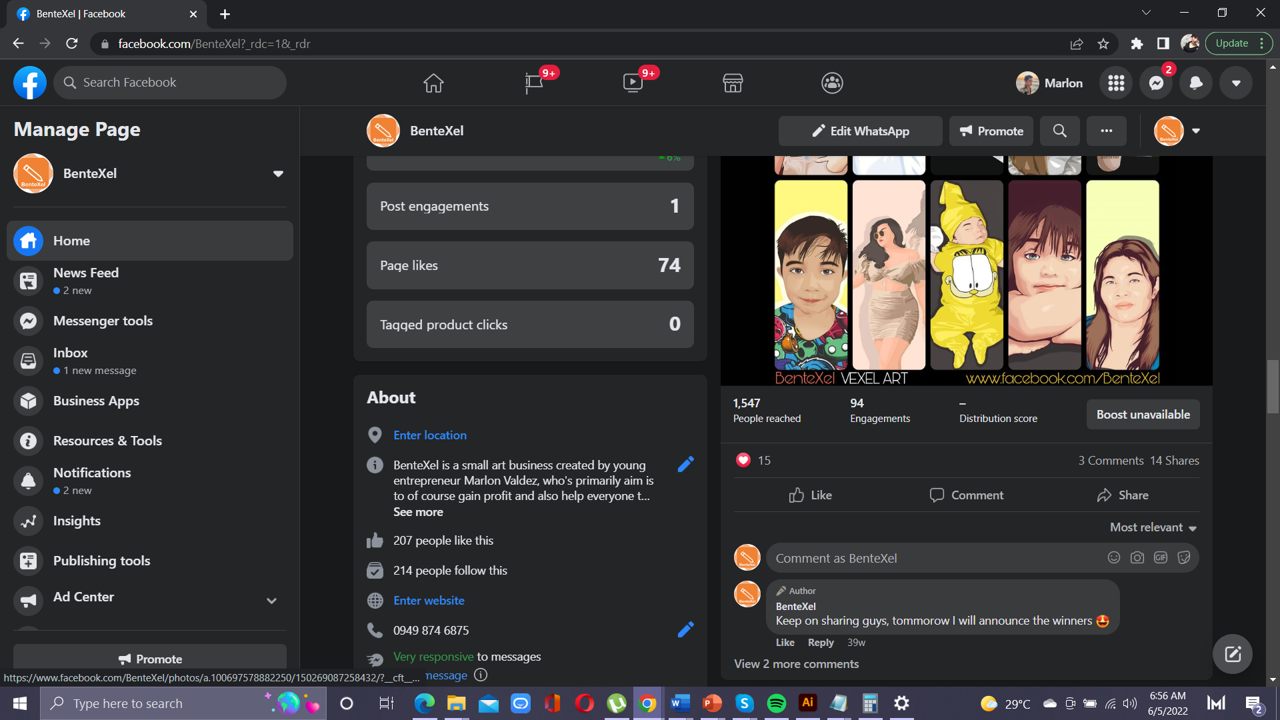This screenshot has width=1280, height=720.
Task: Launch Microsoft Word from the taskbar
Action: (680, 704)
